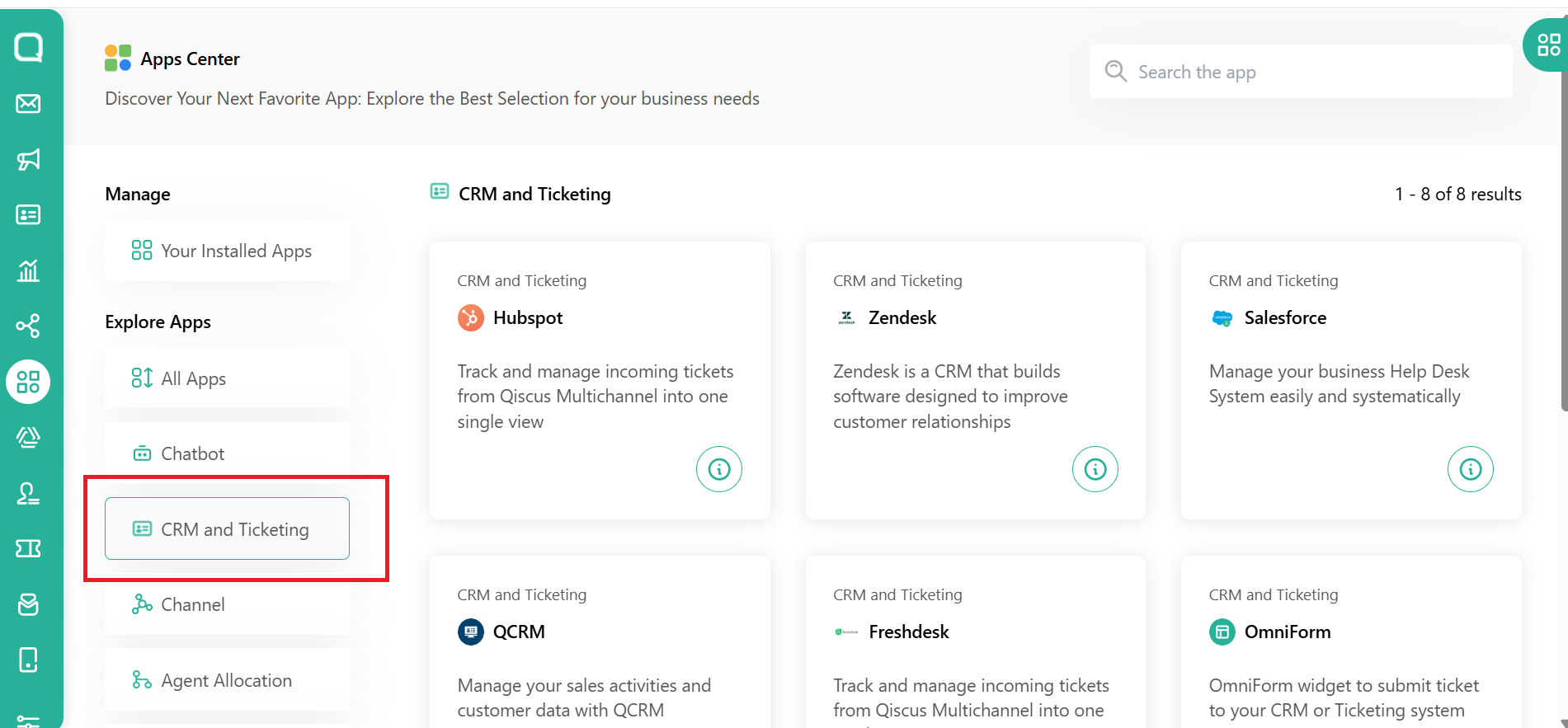1568x728 pixels.
Task: Open the inbox mail icon in sidebar
Action: tap(28, 104)
